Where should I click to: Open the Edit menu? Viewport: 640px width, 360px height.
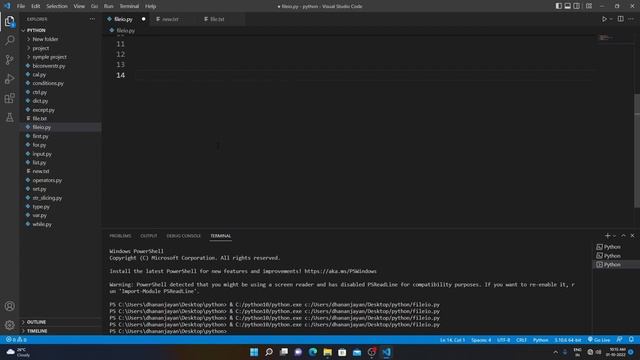coord(36,6)
